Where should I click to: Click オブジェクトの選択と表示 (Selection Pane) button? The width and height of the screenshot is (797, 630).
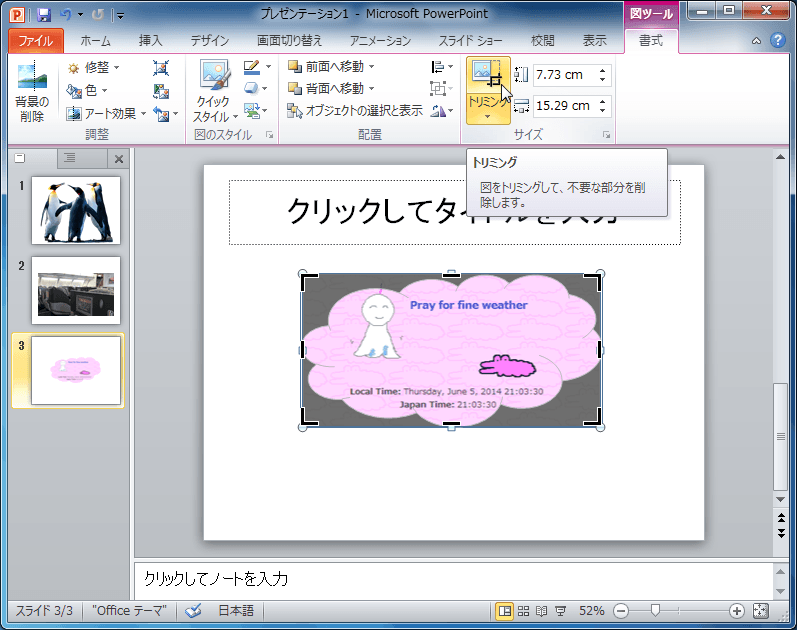[x=355, y=111]
